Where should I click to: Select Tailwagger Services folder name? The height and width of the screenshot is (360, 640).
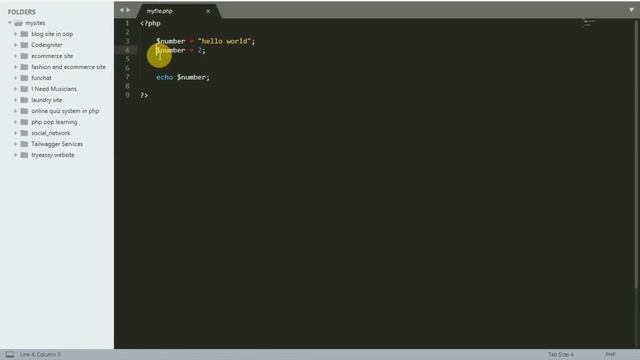point(57,144)
